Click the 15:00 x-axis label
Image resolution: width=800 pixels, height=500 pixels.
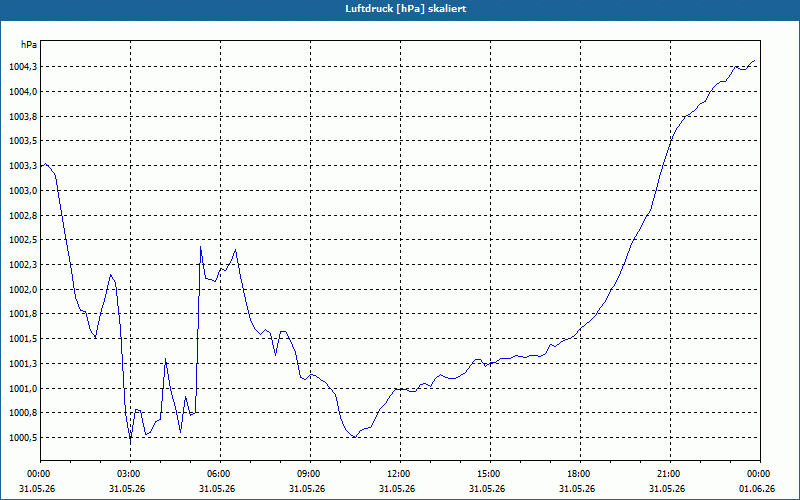[490, 474]
